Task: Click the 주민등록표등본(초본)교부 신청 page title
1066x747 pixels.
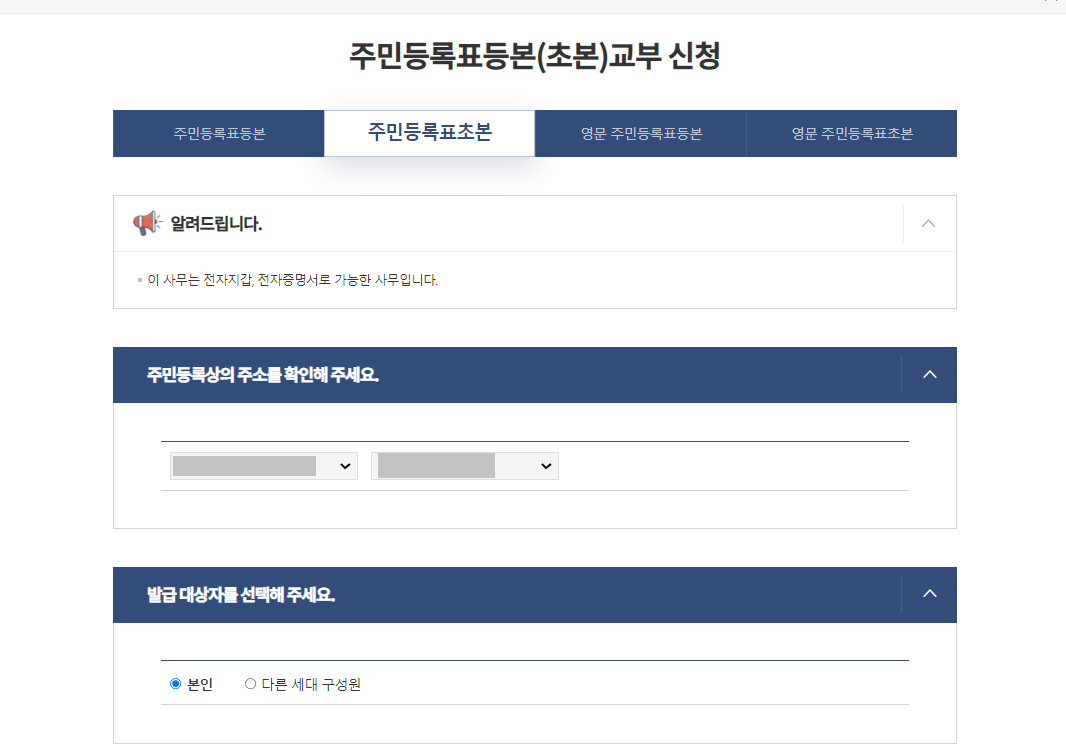Action: 535,56
